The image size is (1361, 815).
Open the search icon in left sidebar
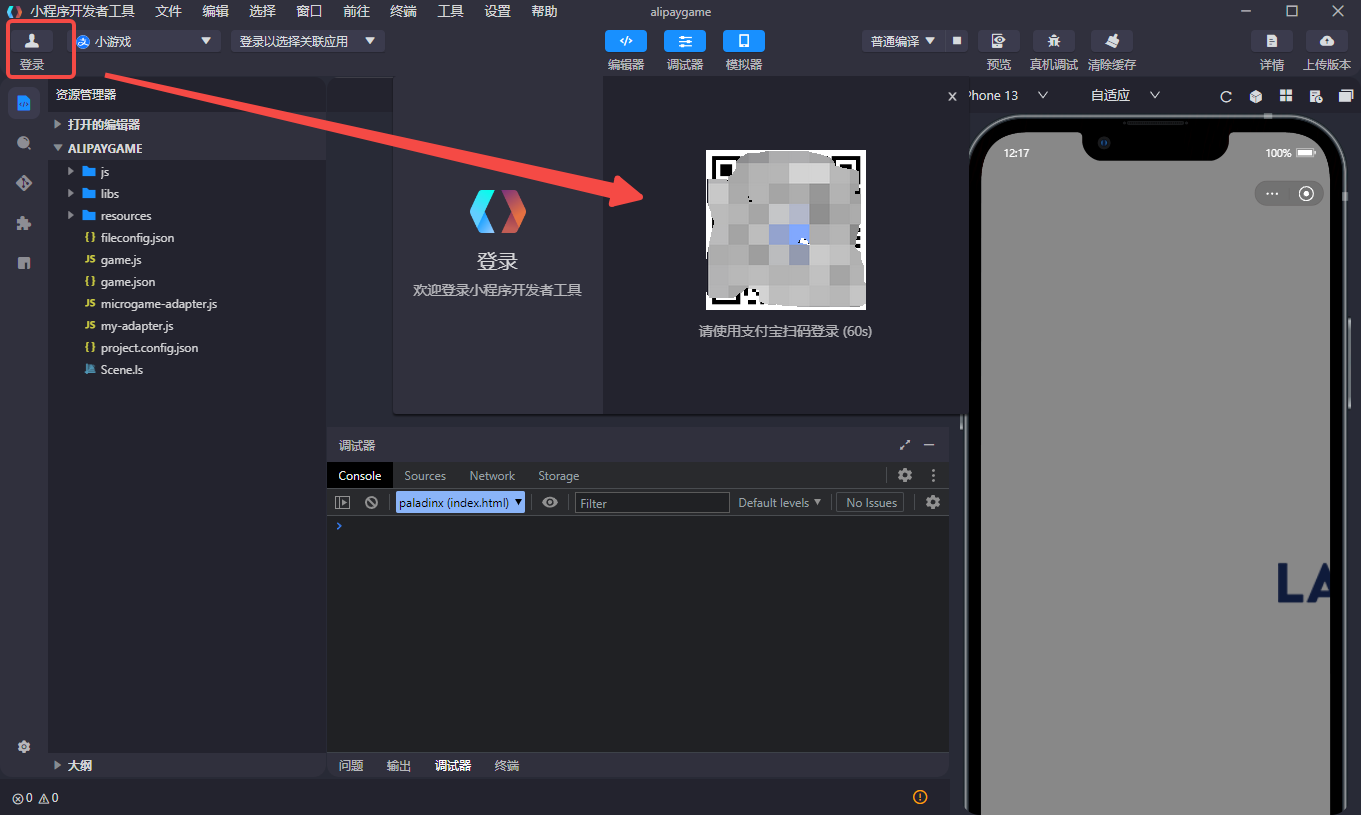pyautogui.click(x=24, y=143)
